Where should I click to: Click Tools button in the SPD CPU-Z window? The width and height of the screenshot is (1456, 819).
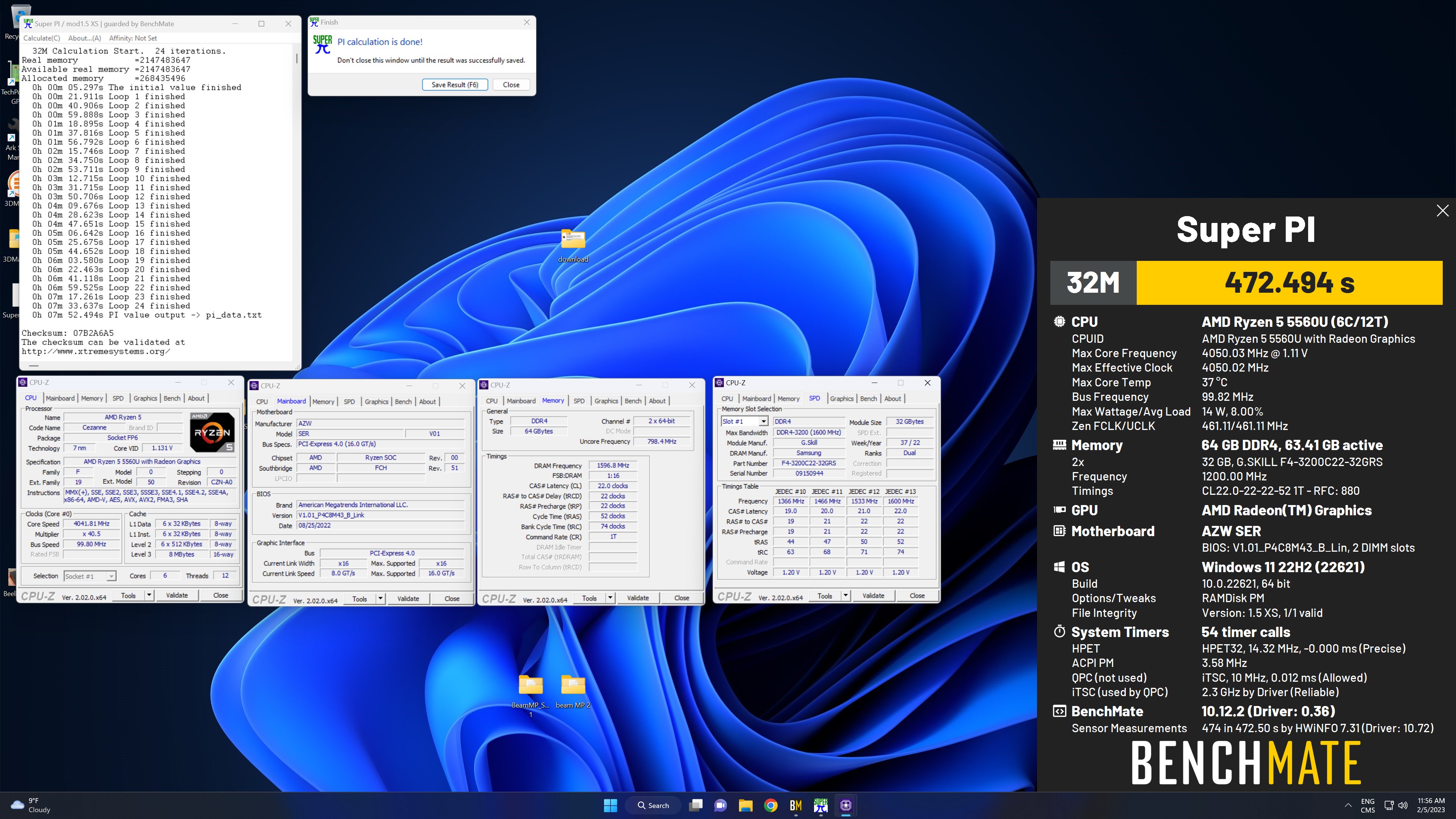tap(825, 596)
